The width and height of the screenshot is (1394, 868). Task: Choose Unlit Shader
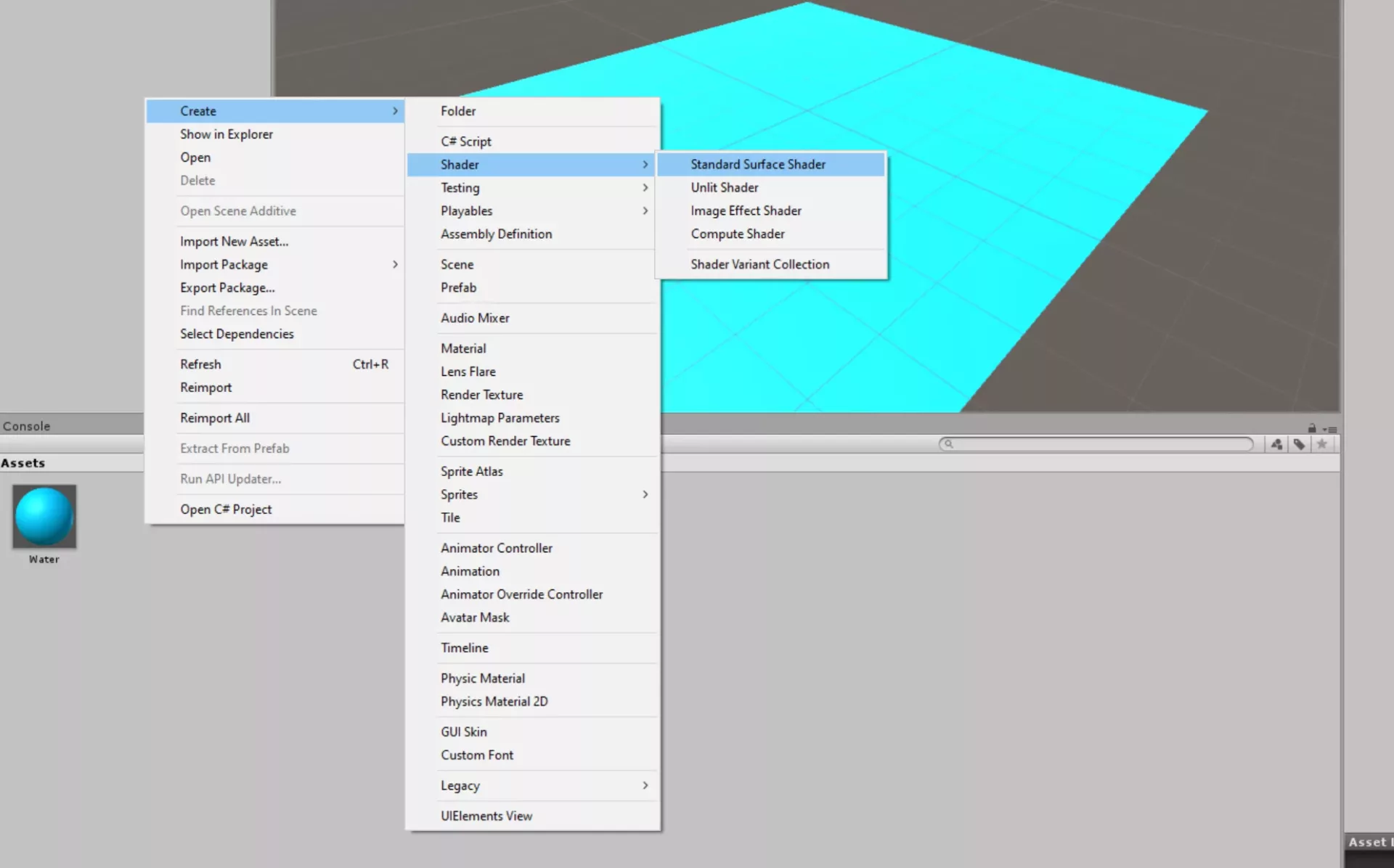(x=771, y=187)
